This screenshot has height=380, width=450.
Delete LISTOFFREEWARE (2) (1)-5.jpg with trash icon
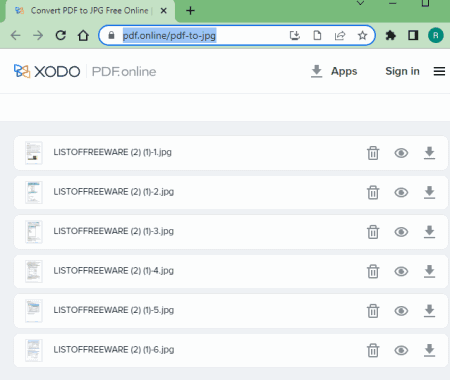pyautogui.click(x=373, y=311)
